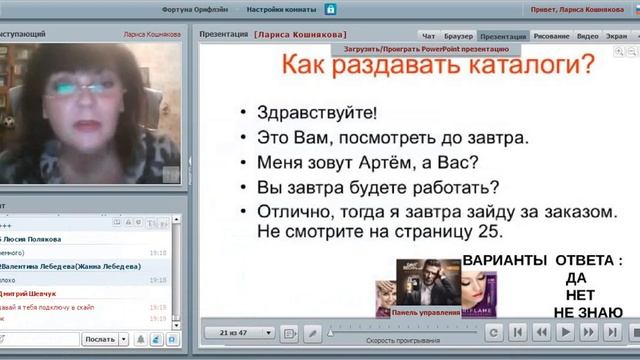Image resolution: width=640 pixels, height=360 pixels.
Task: Click the slide title Как раздавать каталоги?
Action: point(438,64)
